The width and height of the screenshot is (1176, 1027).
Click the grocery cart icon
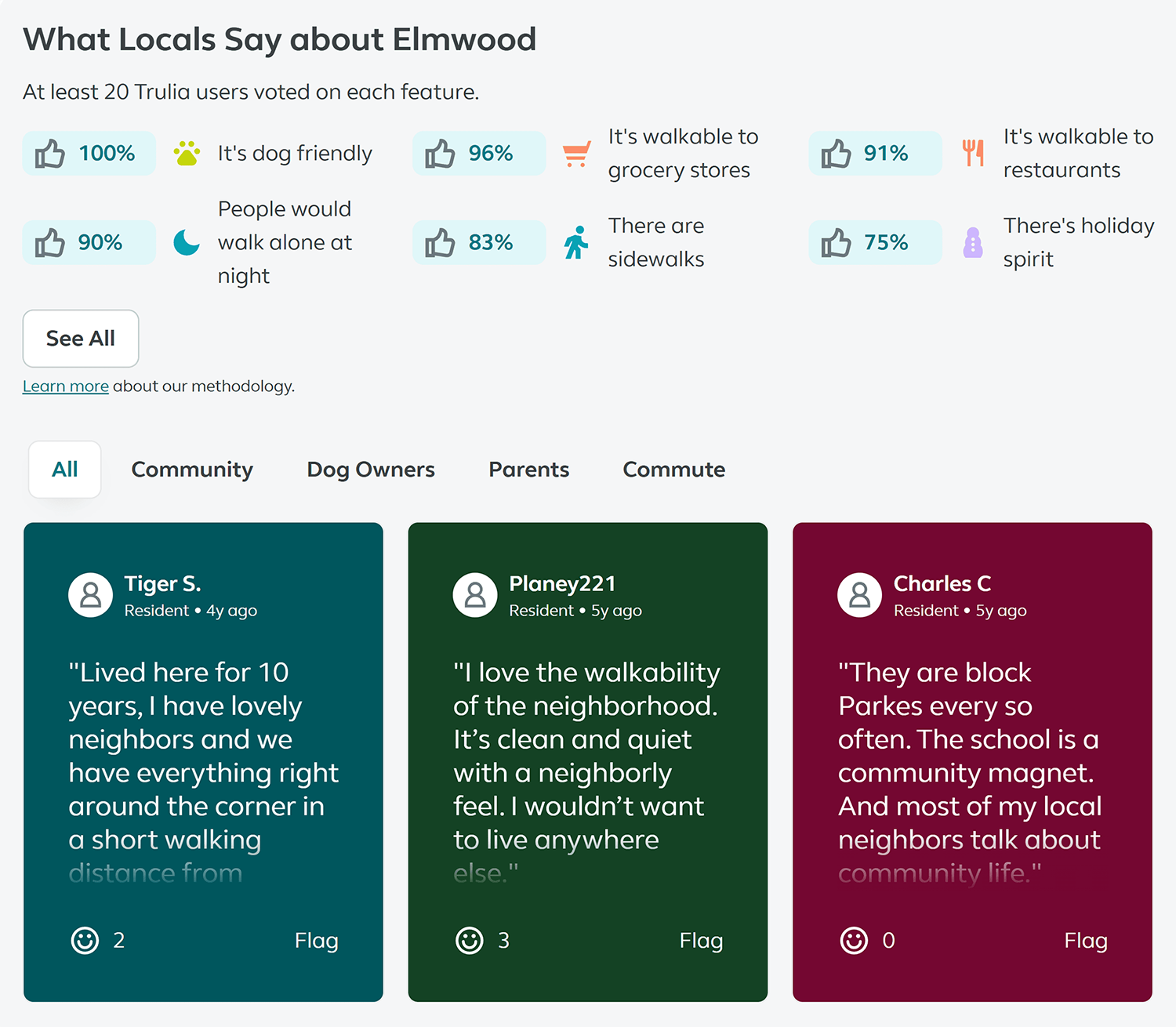click(576, 154)
